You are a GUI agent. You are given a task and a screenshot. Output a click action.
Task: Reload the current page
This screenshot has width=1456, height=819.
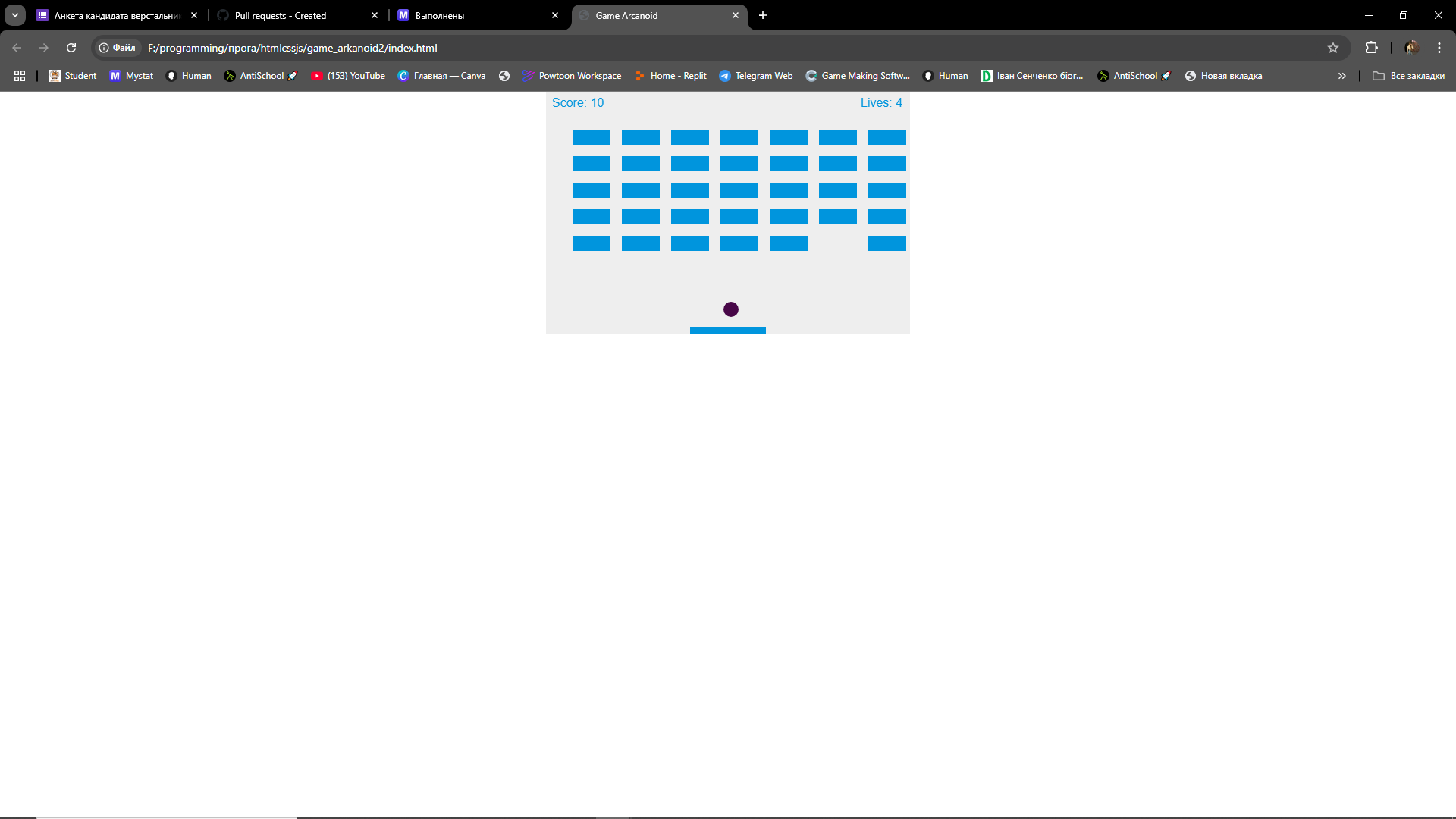(71, 48)
